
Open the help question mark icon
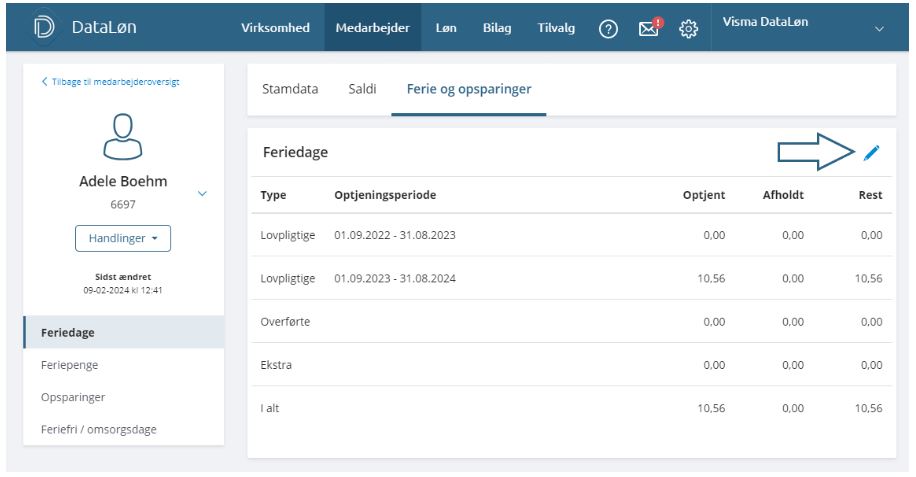tap(608, 29)
